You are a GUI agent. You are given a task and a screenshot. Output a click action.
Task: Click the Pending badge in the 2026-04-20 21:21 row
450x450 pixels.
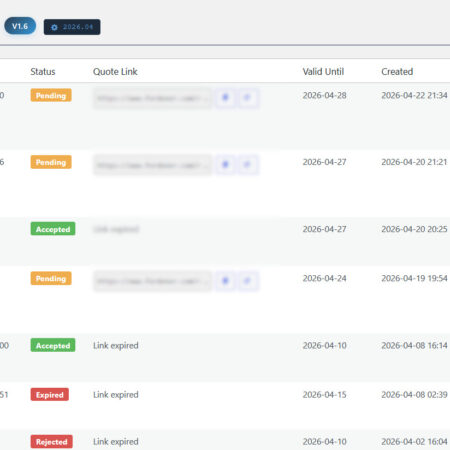coord(51,162)
